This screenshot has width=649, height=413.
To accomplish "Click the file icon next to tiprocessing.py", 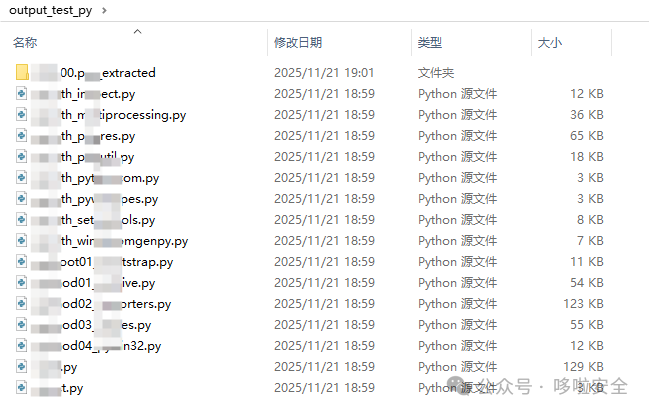I will pyautogui.click(x=22, y=115).
